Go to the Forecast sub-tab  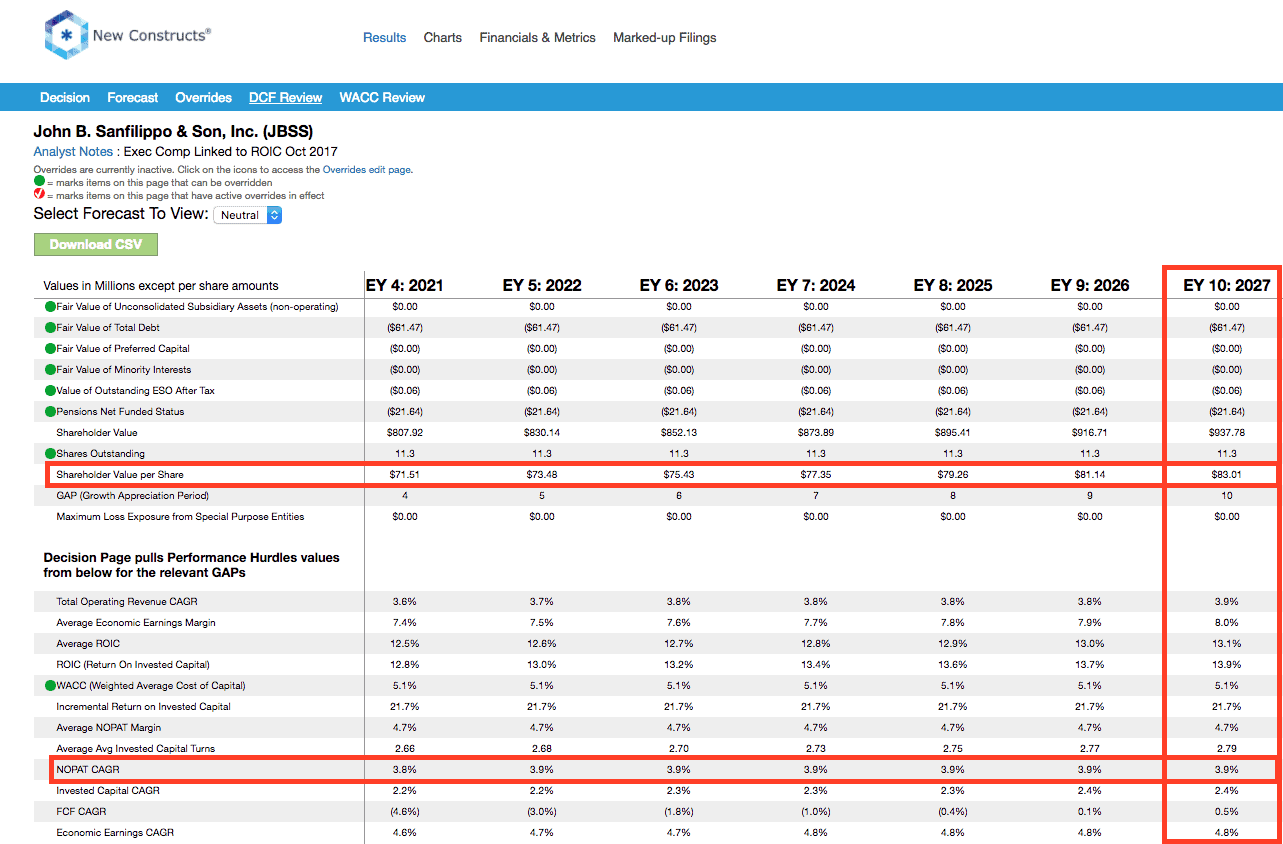point(133,98)
